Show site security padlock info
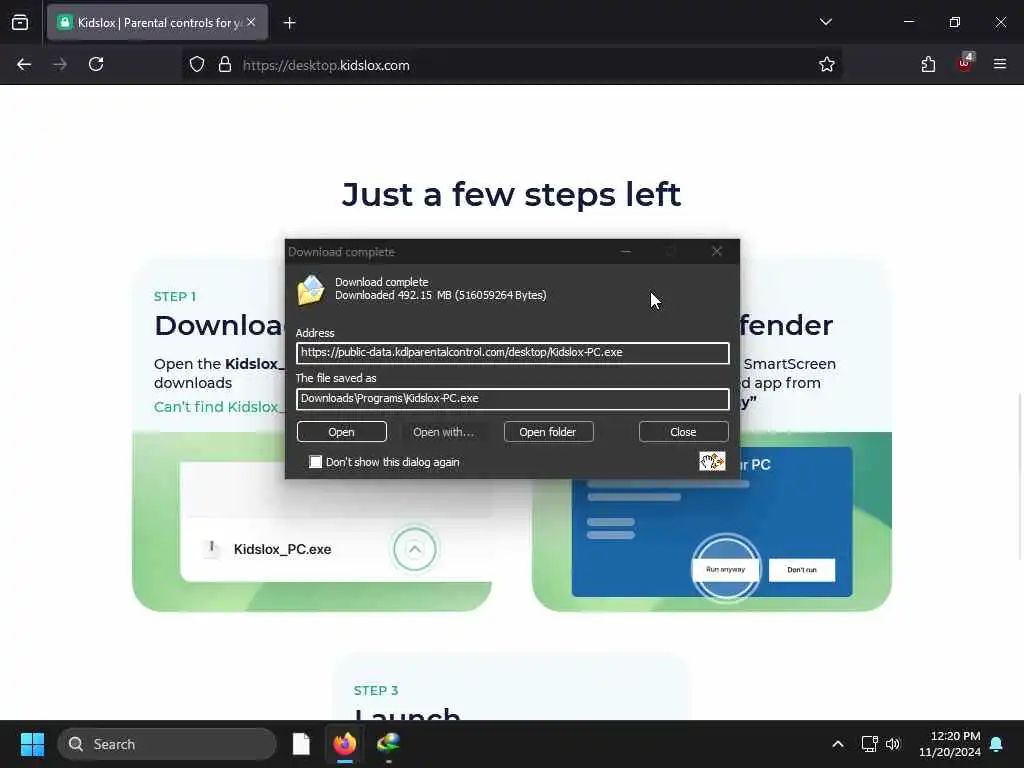Image resolution: width=1024 pixels, height=768 pixels. [225, 65]
